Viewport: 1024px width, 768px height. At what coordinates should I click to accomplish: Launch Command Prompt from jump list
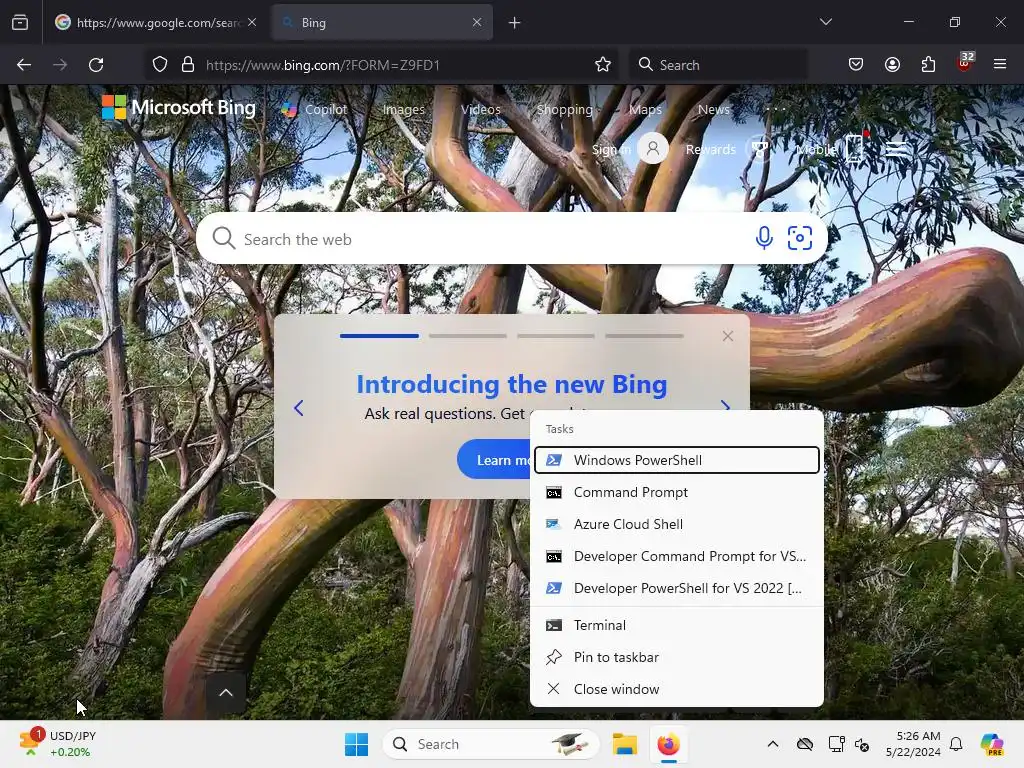[677, 492]
